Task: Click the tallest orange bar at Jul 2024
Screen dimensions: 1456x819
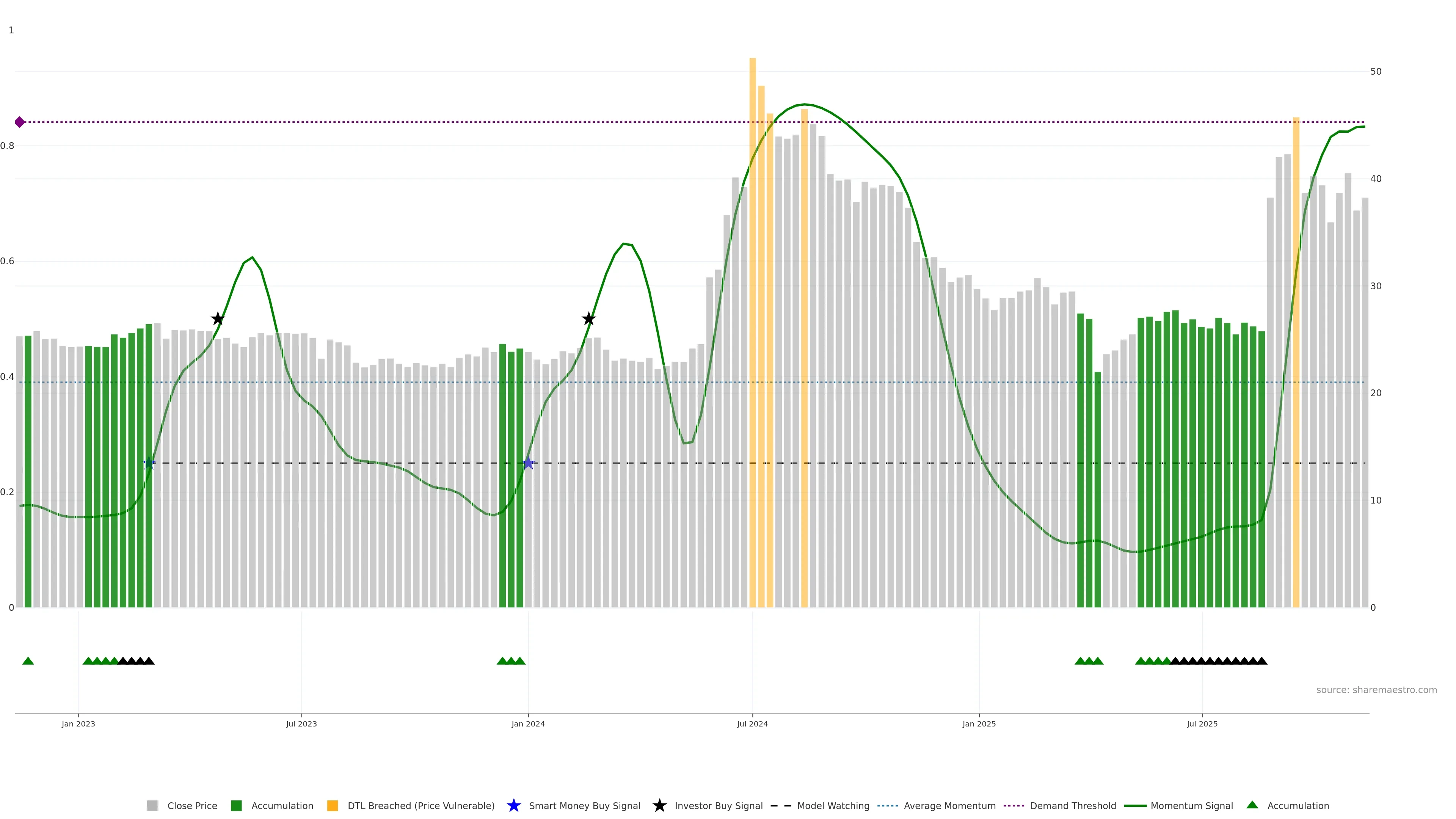Action: pyautogui.click(x=752, y=282)
